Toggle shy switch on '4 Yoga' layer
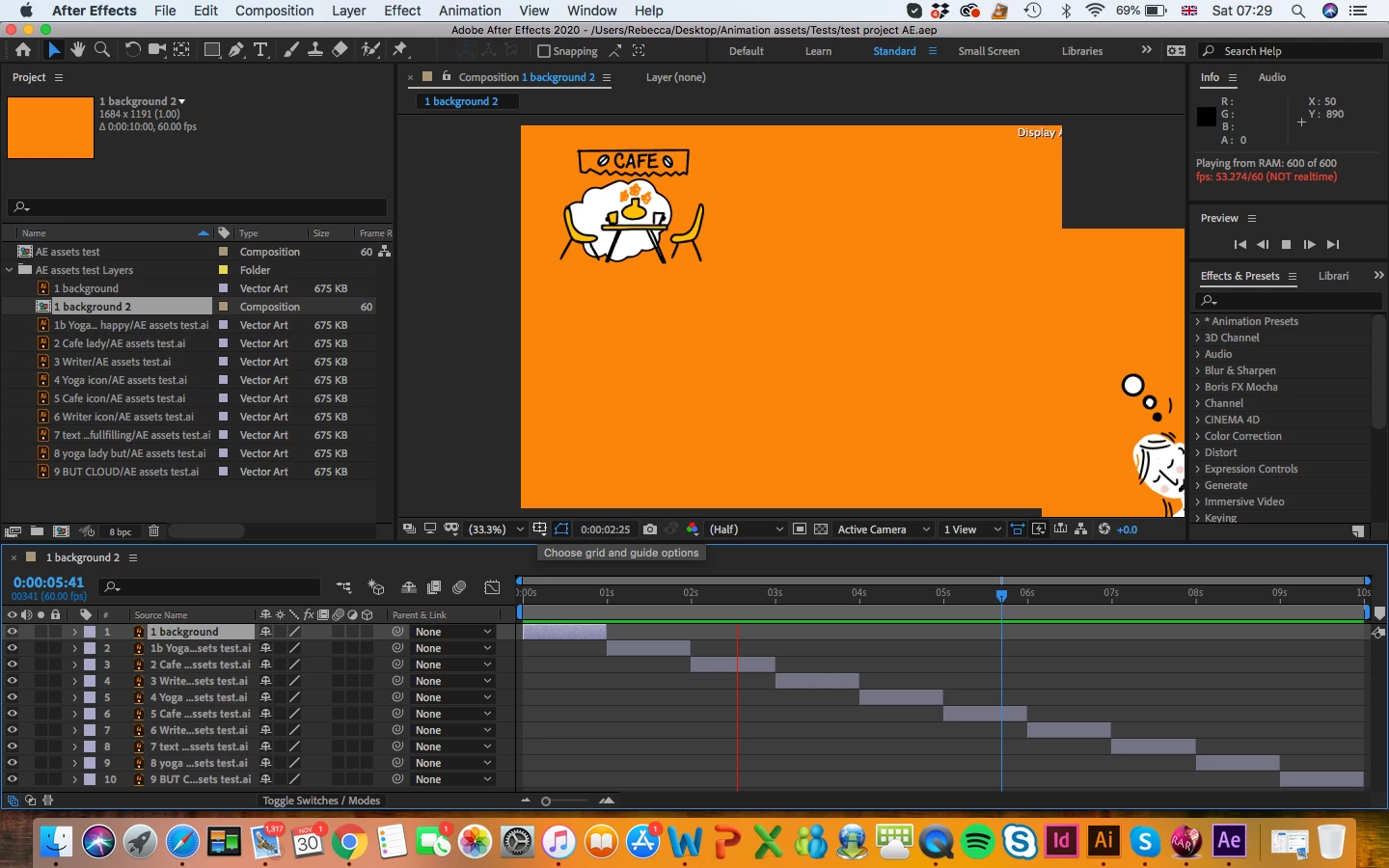 coord(265,697)
